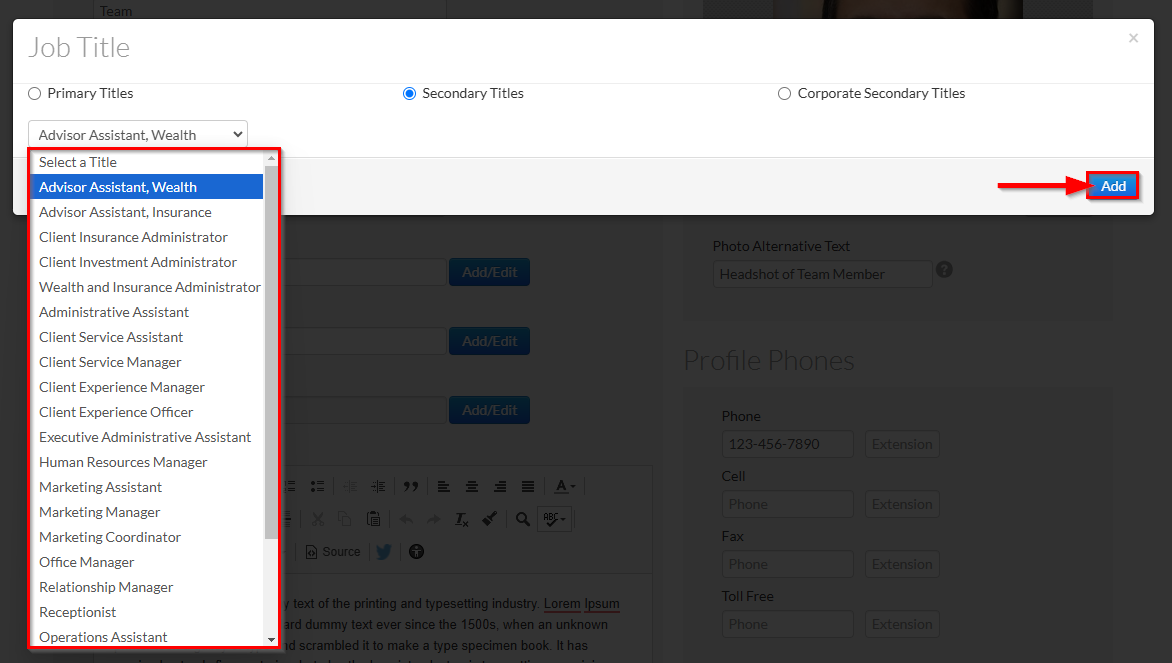The height and width of the screenshot is (663, 1172).
Task: Pick Operations Assistant from the list
Action: click(x=147, y=637)
